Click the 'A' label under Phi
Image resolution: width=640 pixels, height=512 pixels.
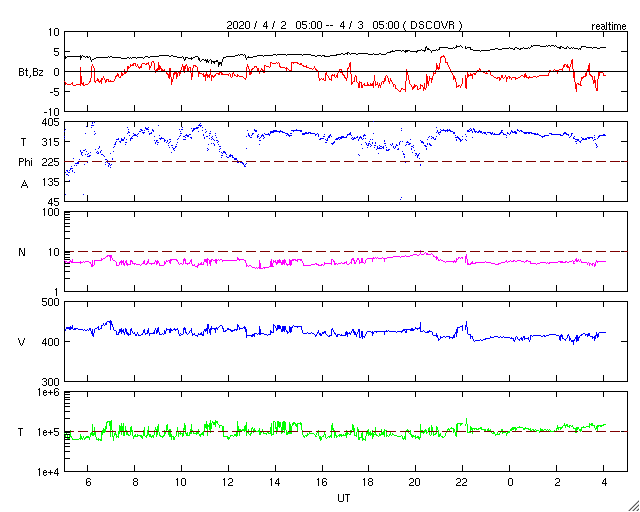(x=24, y=185)
